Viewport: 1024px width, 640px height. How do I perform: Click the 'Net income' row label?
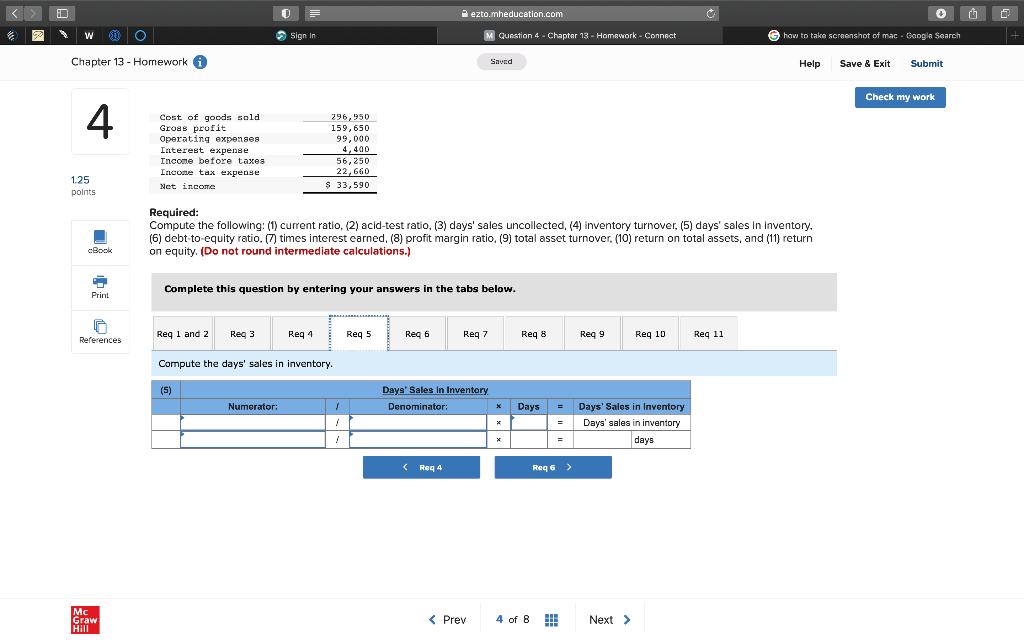point(187,186)
